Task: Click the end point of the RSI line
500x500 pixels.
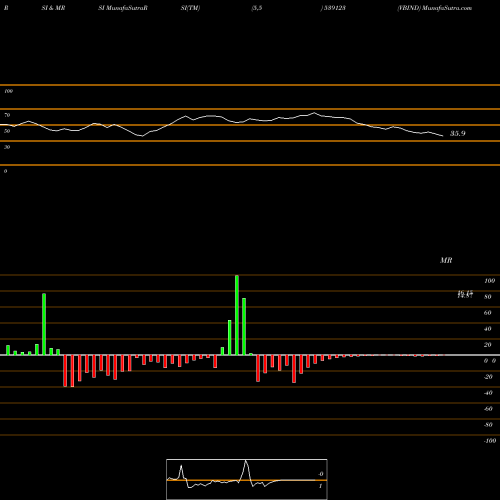Action: click(x=443, y=136)
